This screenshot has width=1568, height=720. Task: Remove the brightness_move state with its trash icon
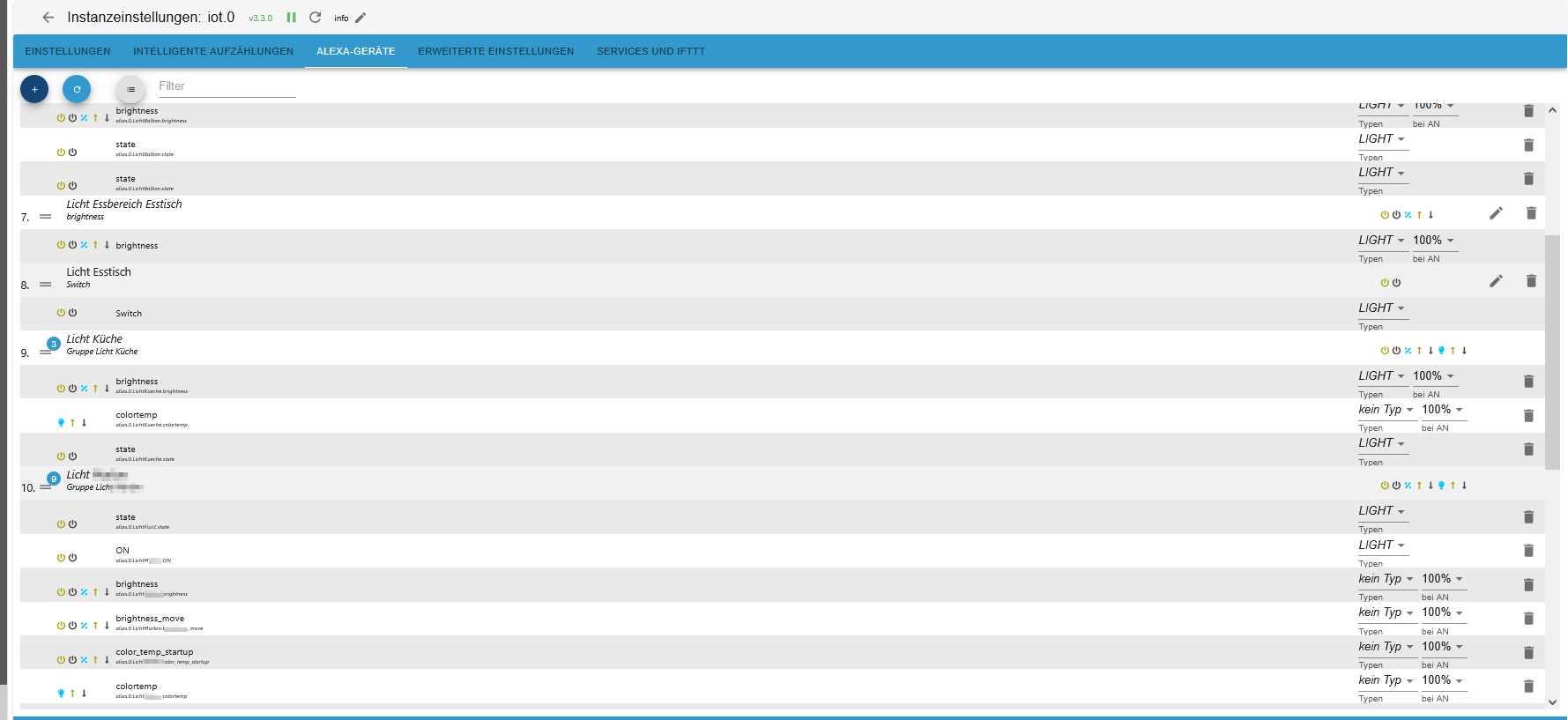1528,619
